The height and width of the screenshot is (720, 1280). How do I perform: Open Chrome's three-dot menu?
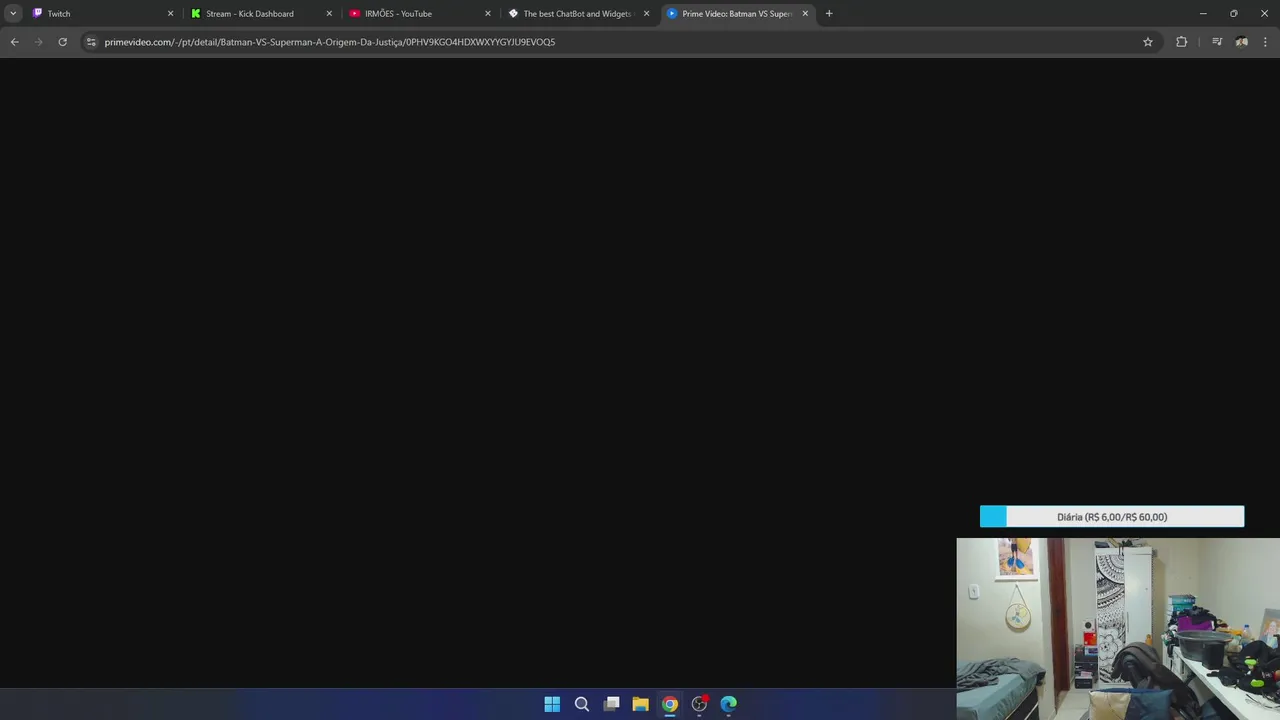coord(1266,42)
